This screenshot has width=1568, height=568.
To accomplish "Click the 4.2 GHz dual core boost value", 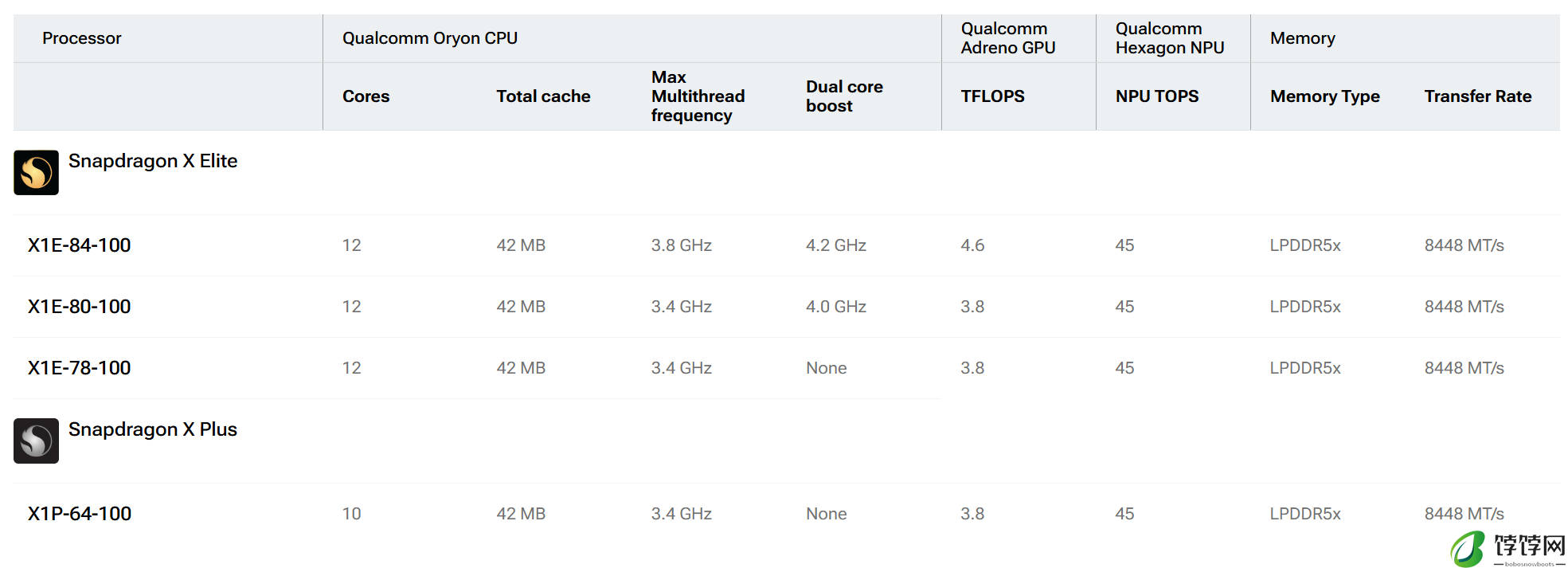I will tap(836, 245).
